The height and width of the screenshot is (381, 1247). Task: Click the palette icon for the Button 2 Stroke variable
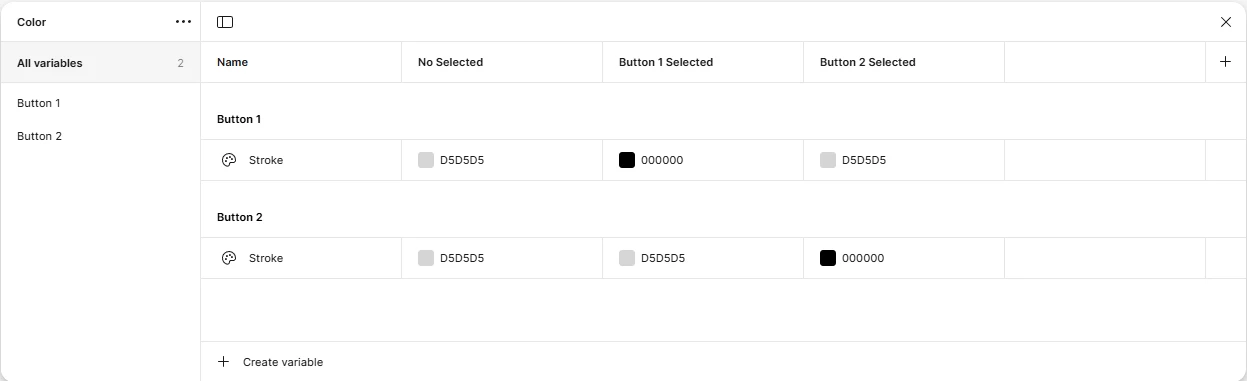coord(229,258)
